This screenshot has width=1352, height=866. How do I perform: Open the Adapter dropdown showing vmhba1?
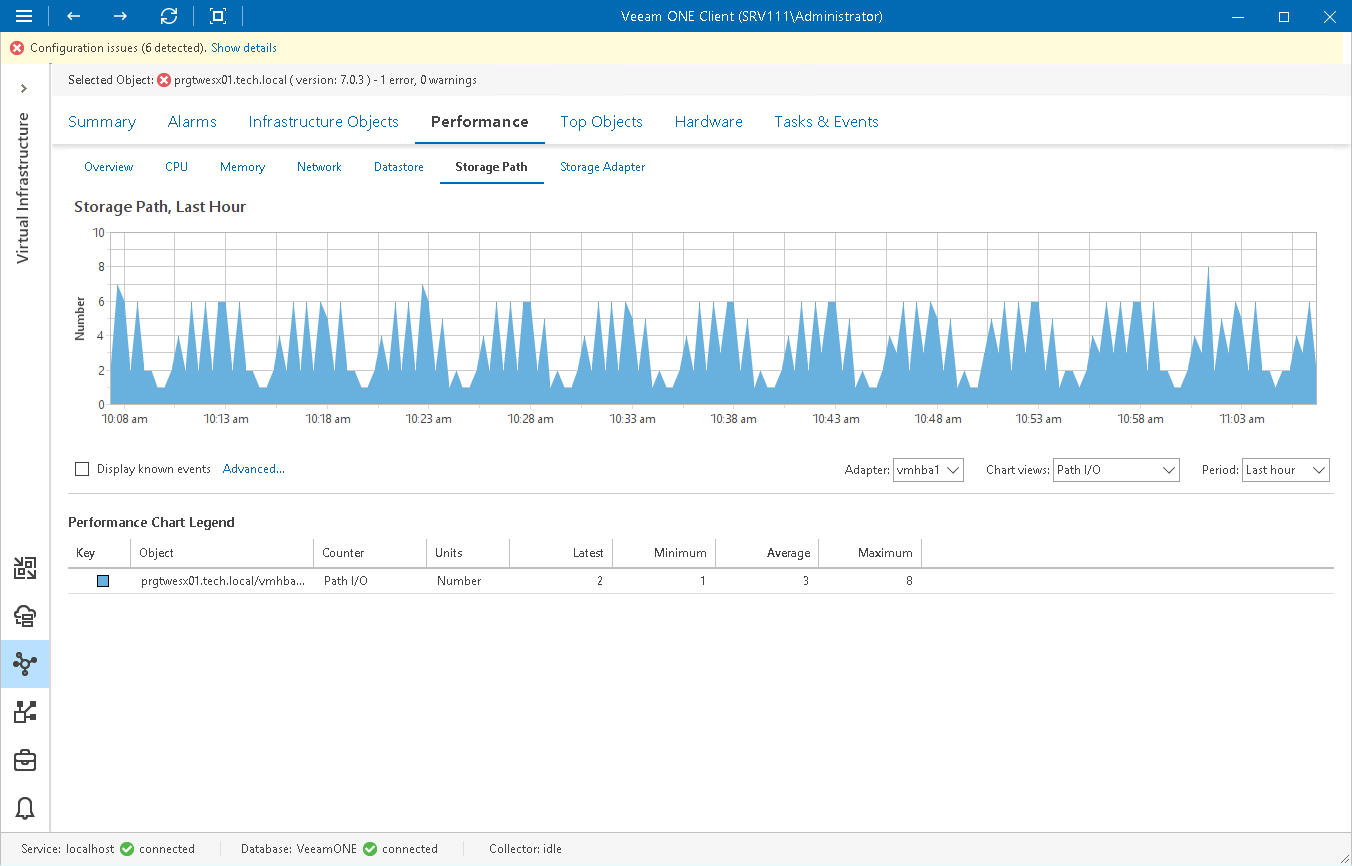(928, 469)
